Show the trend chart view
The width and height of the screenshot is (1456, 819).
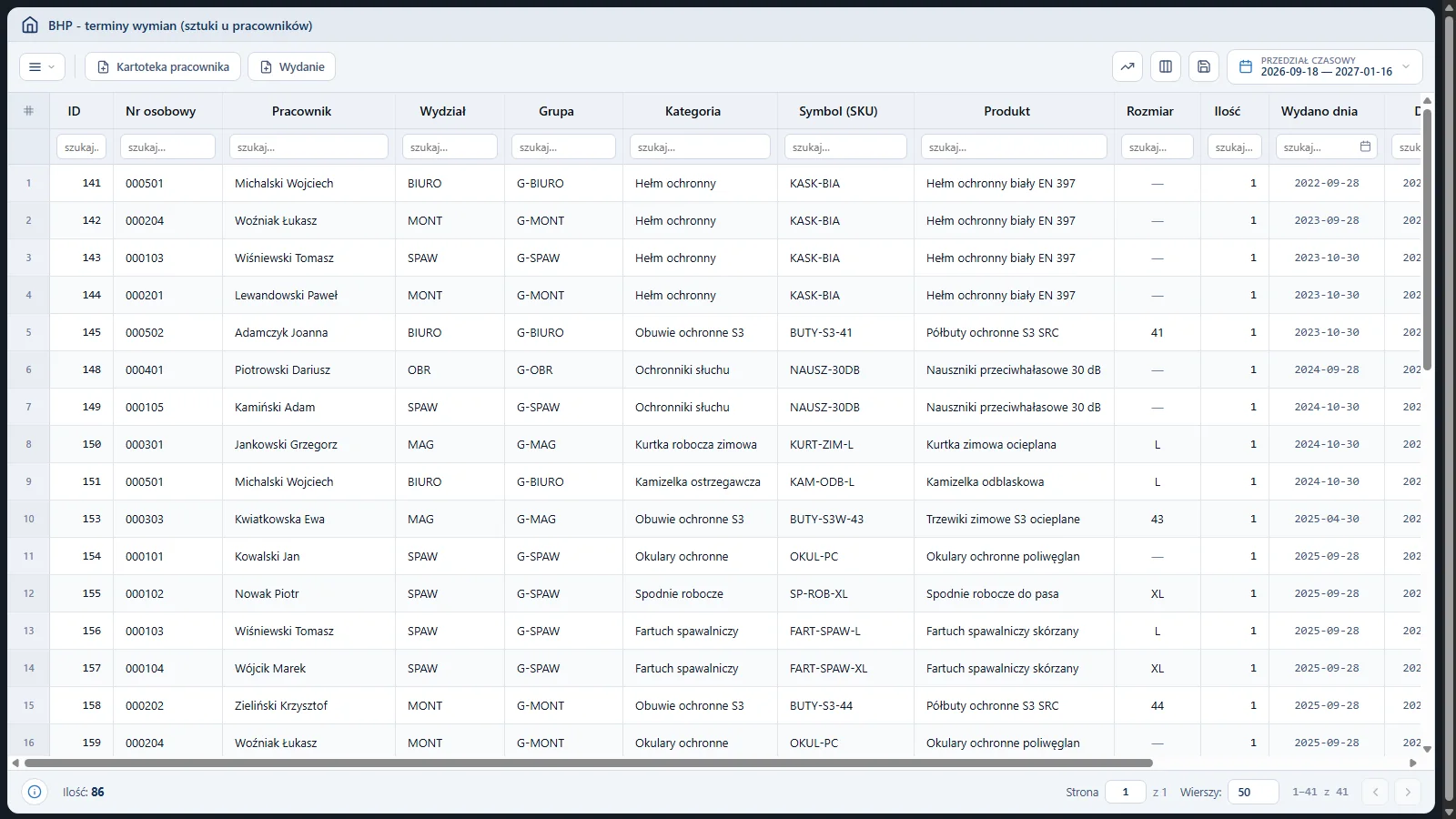[x=1127, y=66]
